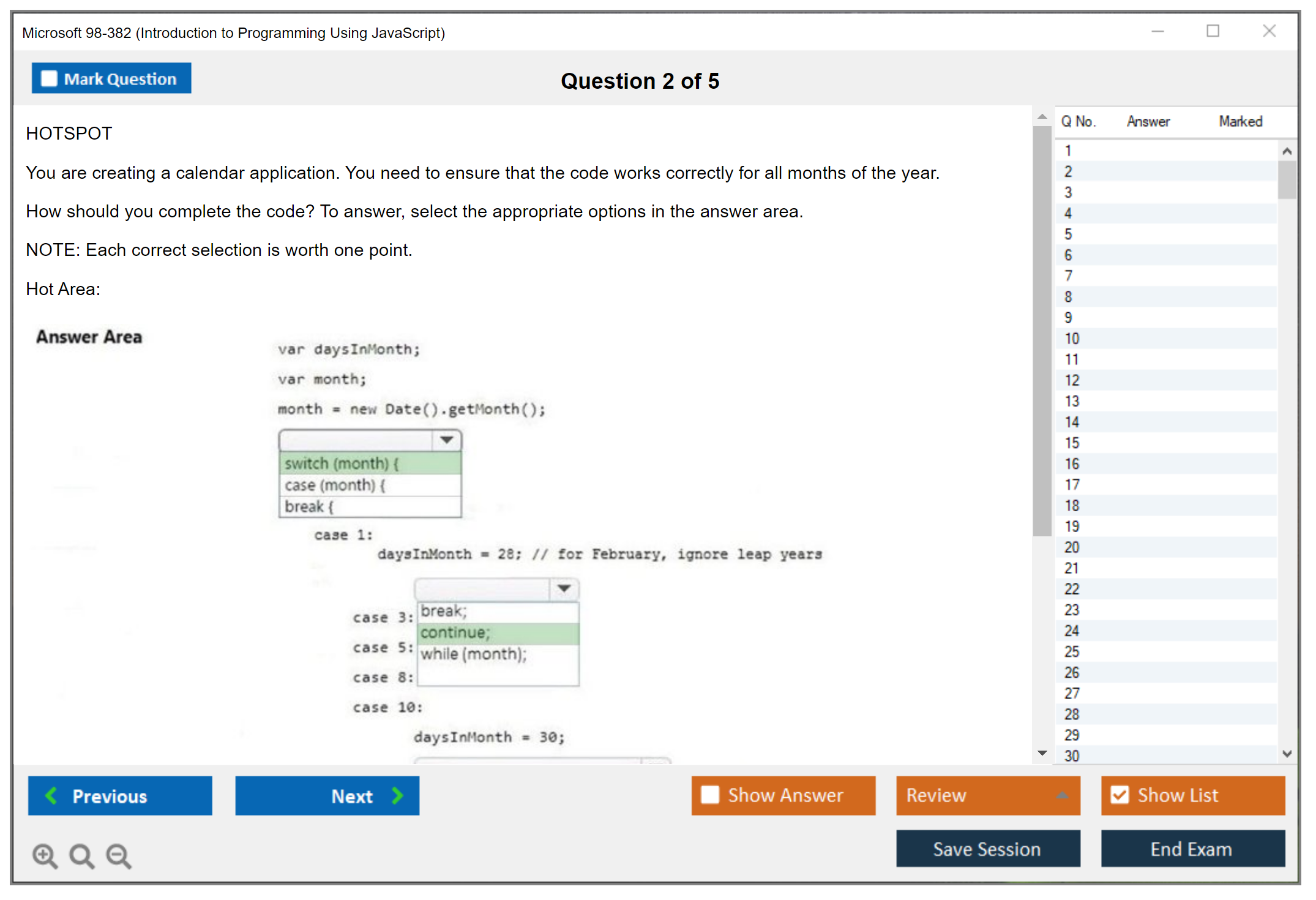Click the question pane vertical scrollbar thumb
Screen dimensions: 1316x900
1042,331
